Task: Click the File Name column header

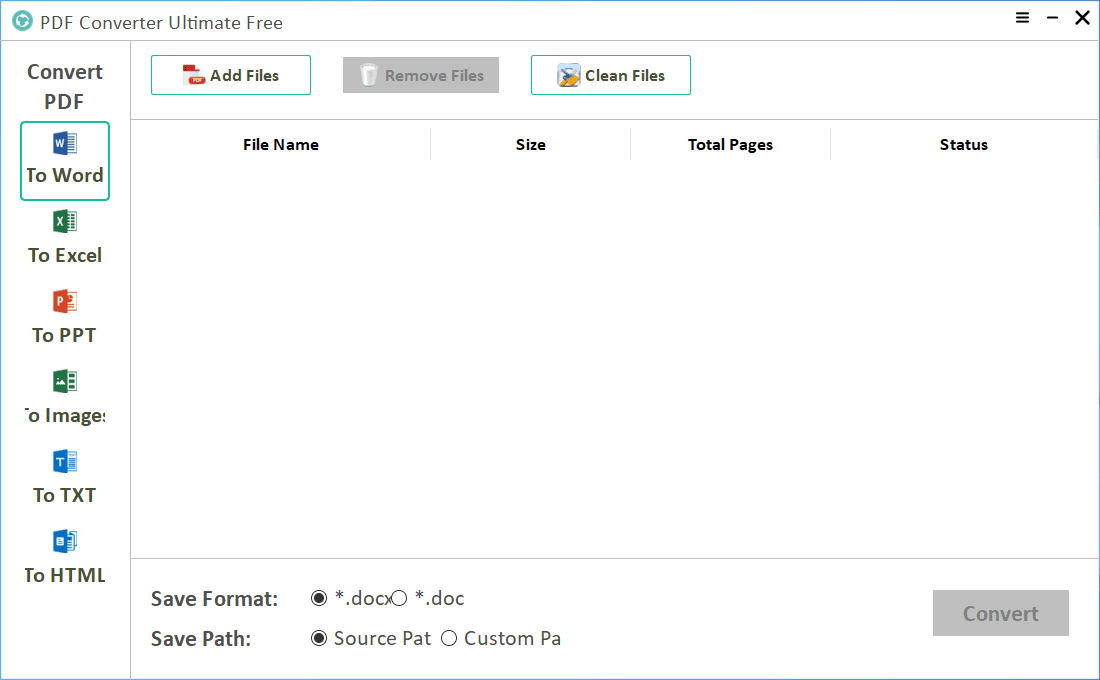Action: (x=281, y=145)
